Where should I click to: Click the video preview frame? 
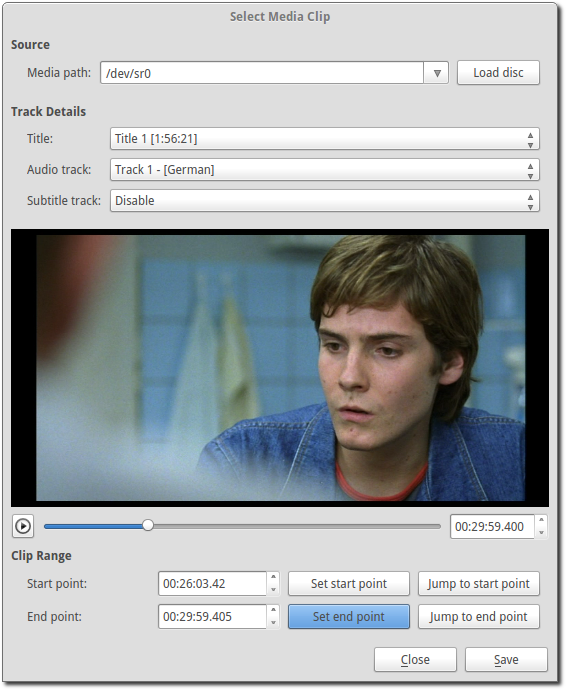tap(280, 368)
